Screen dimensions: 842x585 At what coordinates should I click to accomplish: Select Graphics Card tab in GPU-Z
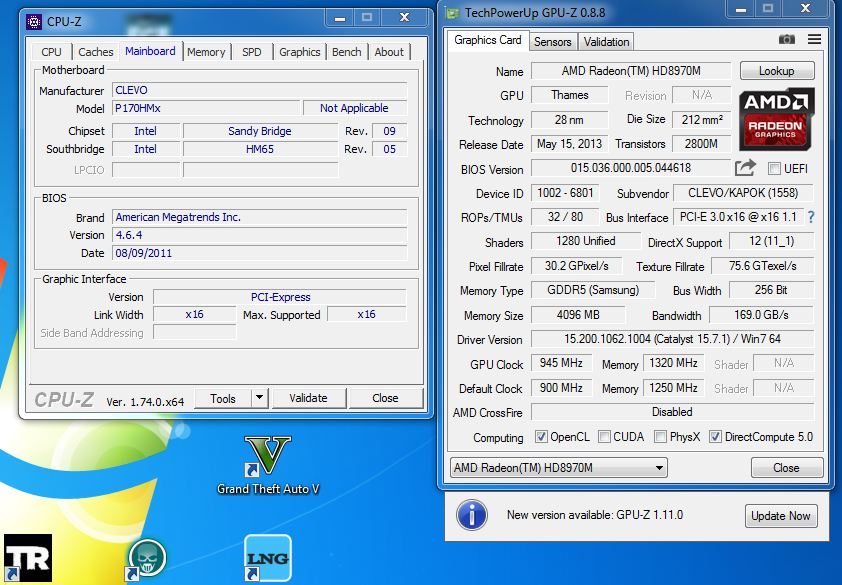tap(488, 40)
